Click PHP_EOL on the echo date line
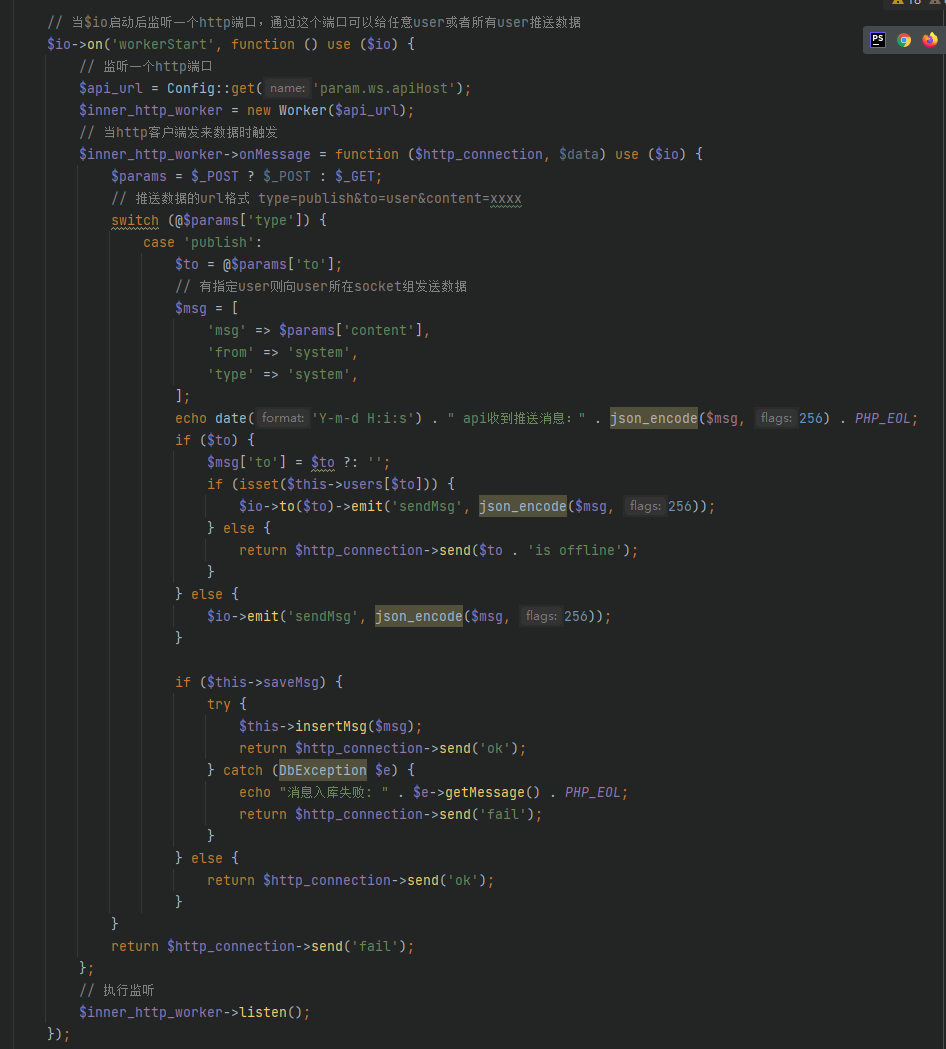Viewport: 946px width, 1049px height. pyautogui.click(x=882, y=418)
